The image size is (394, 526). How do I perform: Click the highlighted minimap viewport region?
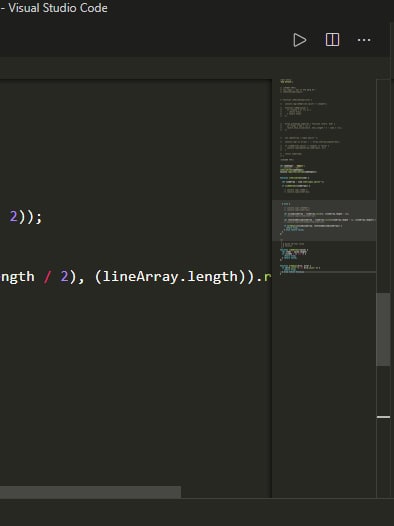click(x=324, y=220)
